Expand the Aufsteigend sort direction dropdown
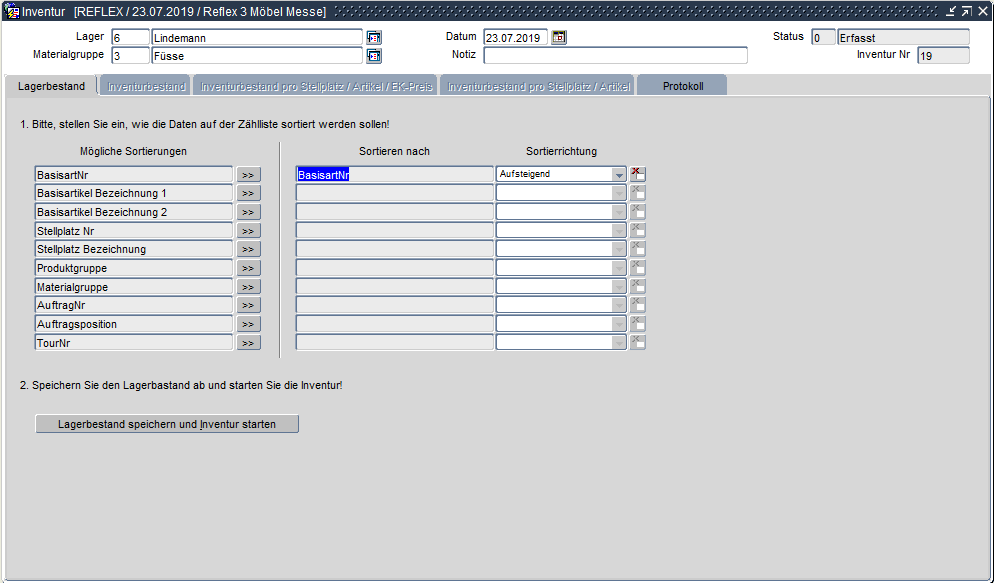The image size is (994, 583). pyautogui.click(x=619, y=174)
